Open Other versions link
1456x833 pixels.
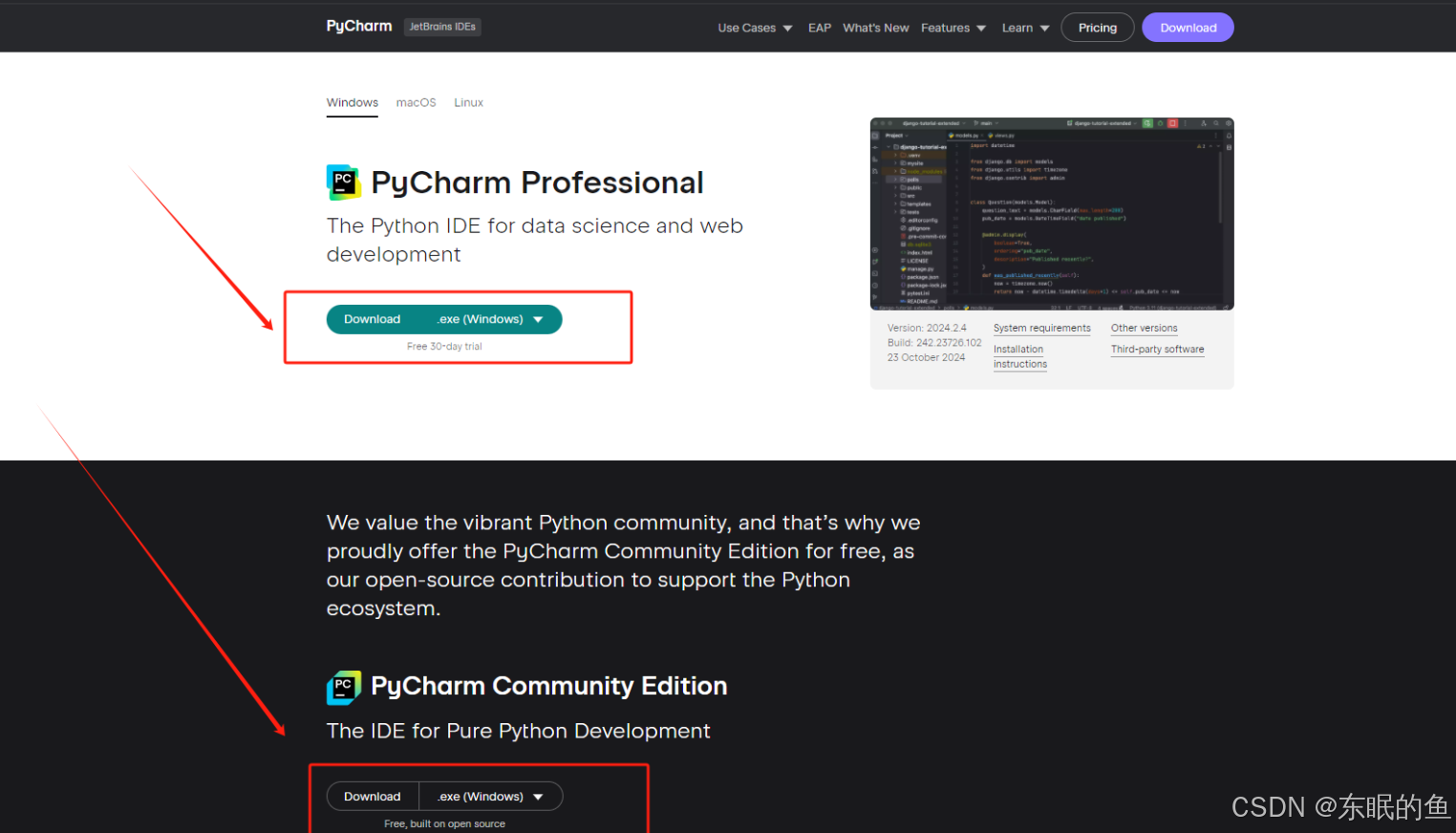[1145, 328]
